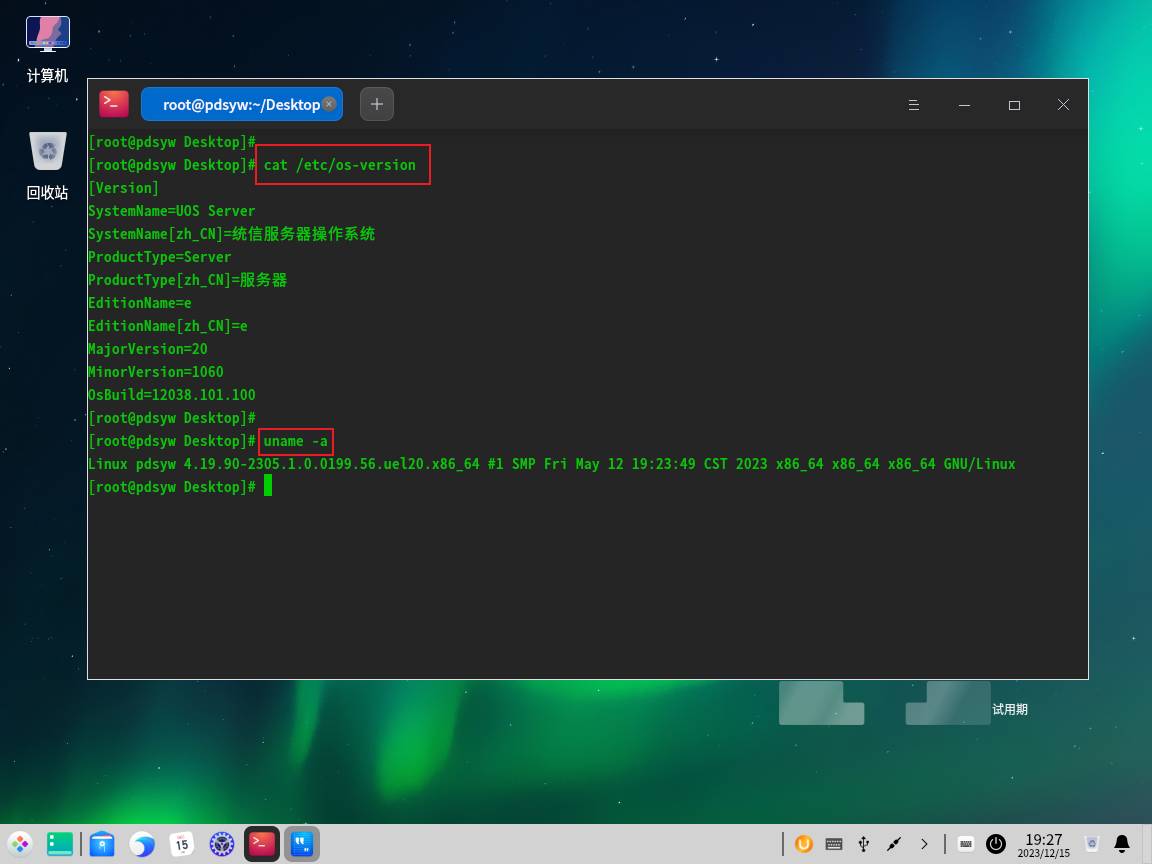This screenshot has width=1152, height=864.
Task: Add a new terminal tab
Action: coord(377,104)
